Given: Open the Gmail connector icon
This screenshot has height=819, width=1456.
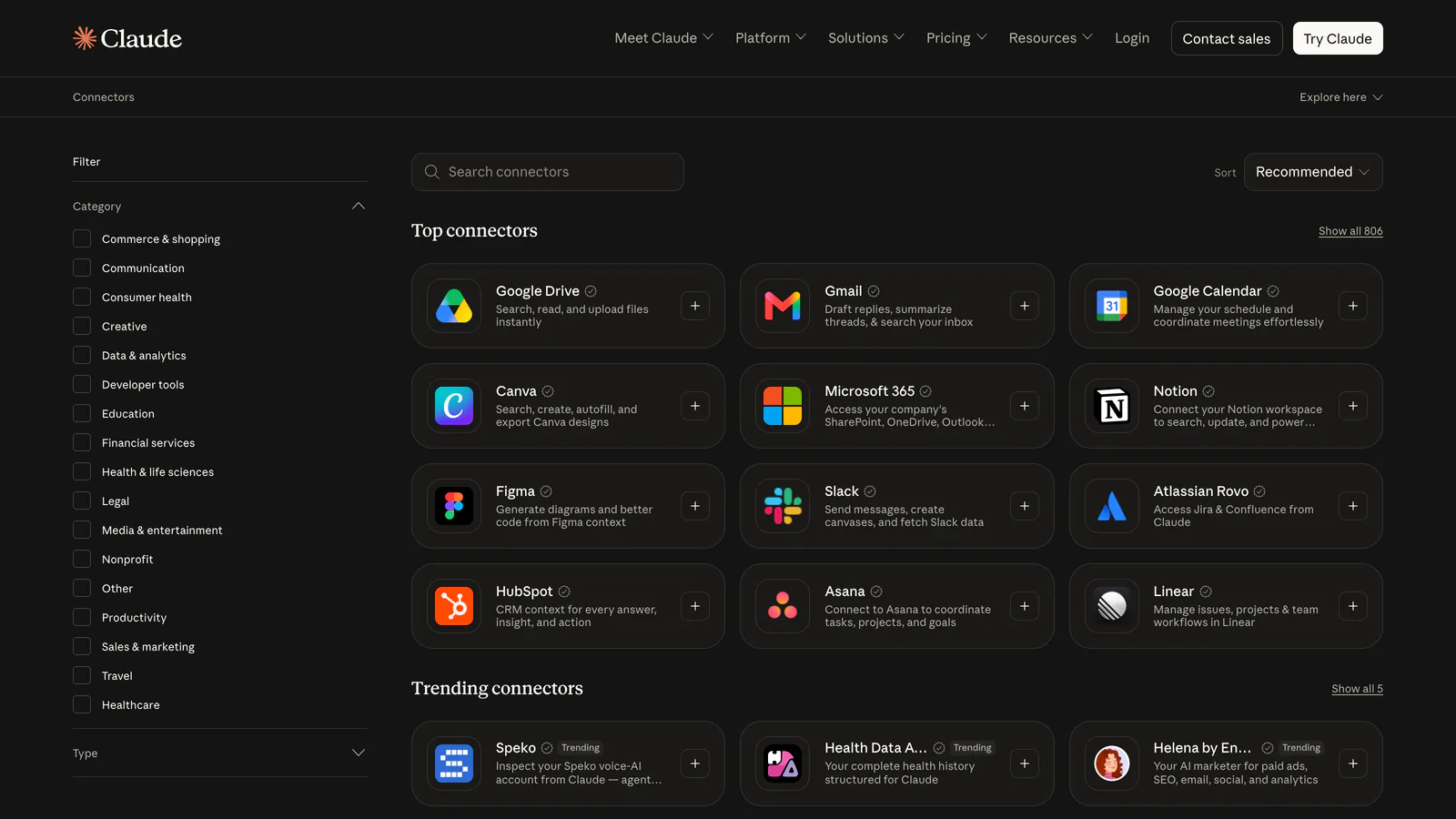Looking at the screenshot, I should point(783,306).
